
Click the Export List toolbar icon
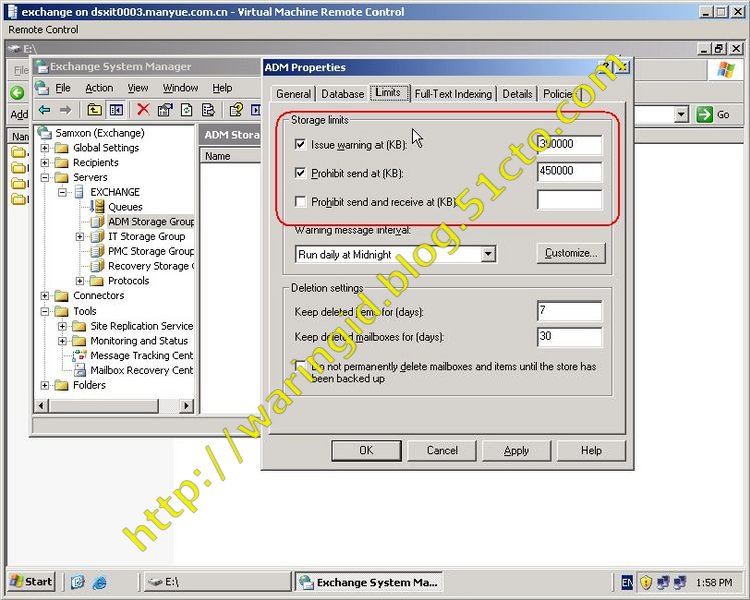pos(208,110)
